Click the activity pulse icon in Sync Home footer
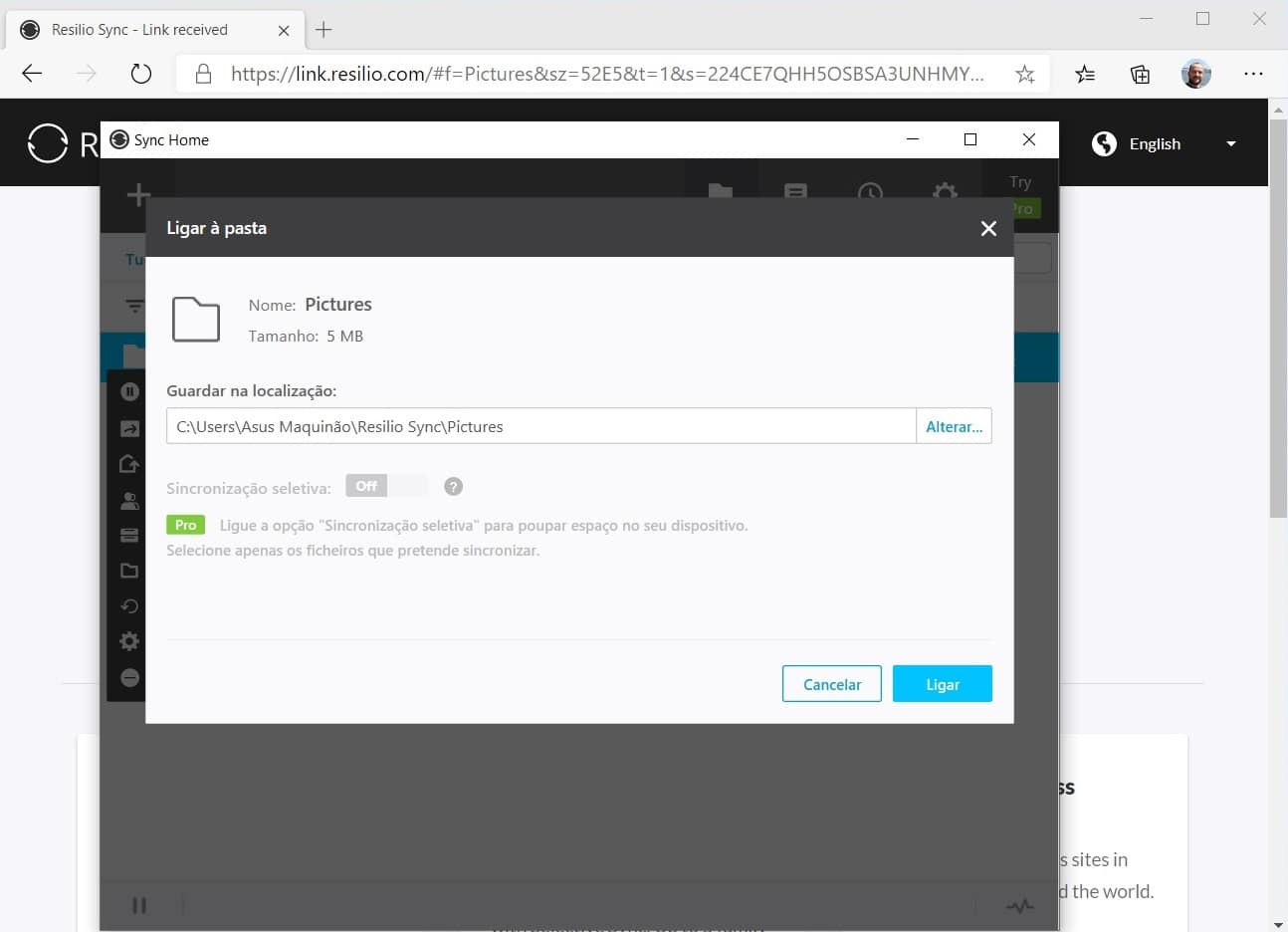 click(1019, 906)
